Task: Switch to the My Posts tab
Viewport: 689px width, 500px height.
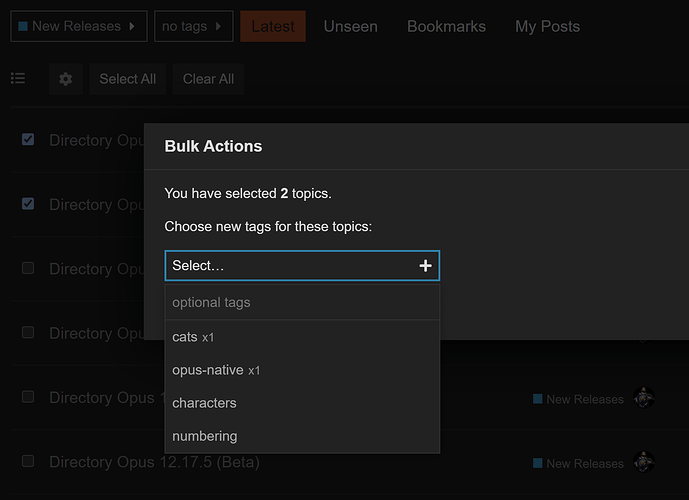Action: [x=548, y=26]
